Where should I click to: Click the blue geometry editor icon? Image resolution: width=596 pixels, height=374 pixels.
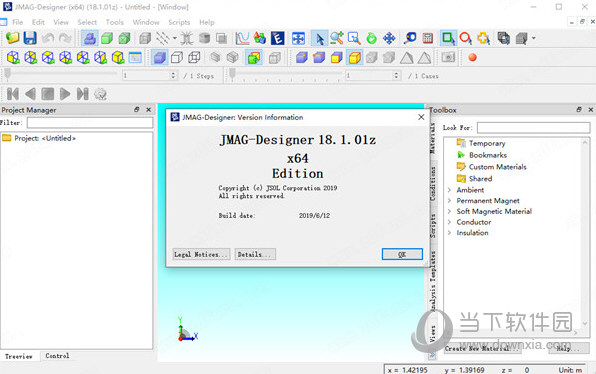click(x=90, y=38)
